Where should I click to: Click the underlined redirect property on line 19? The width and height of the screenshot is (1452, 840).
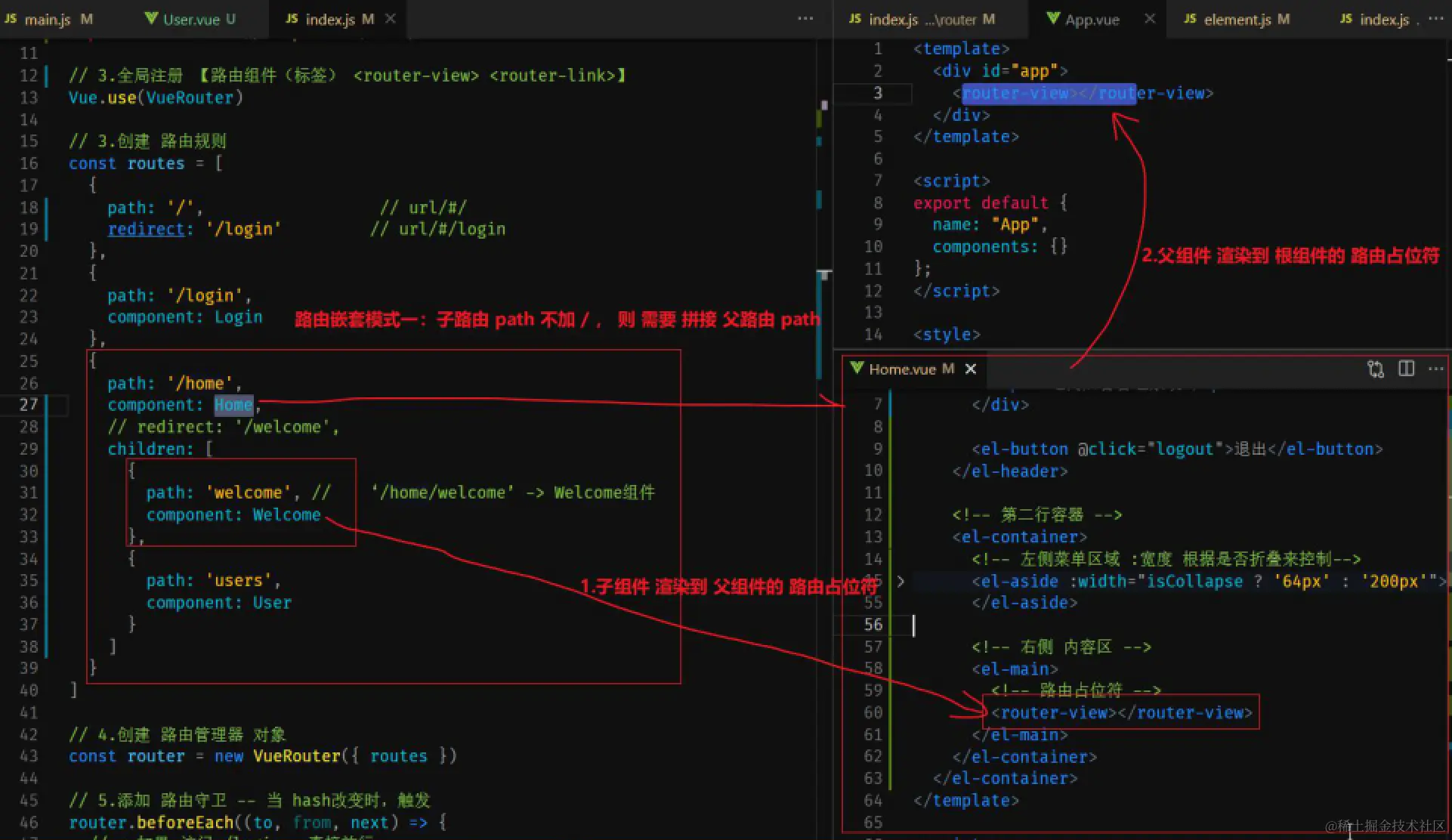pos(146,229)
